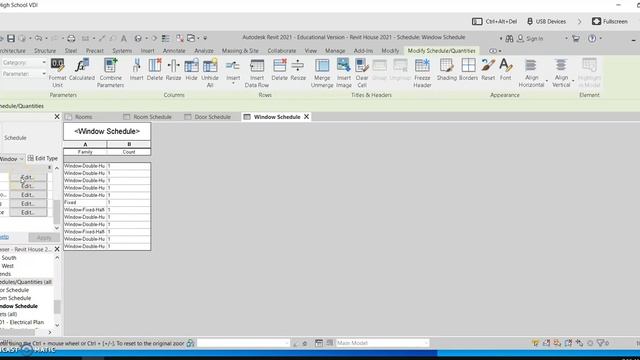Open the View ribbon tab

[x=311, y=51]
